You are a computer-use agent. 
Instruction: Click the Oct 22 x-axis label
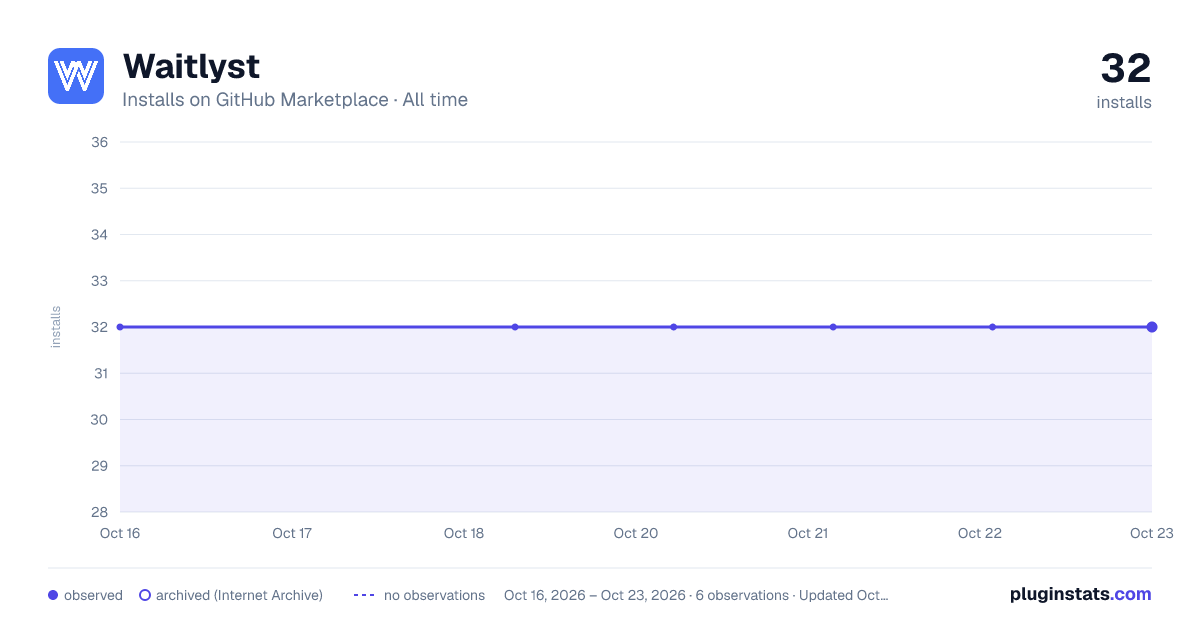(x=980, y=533)
